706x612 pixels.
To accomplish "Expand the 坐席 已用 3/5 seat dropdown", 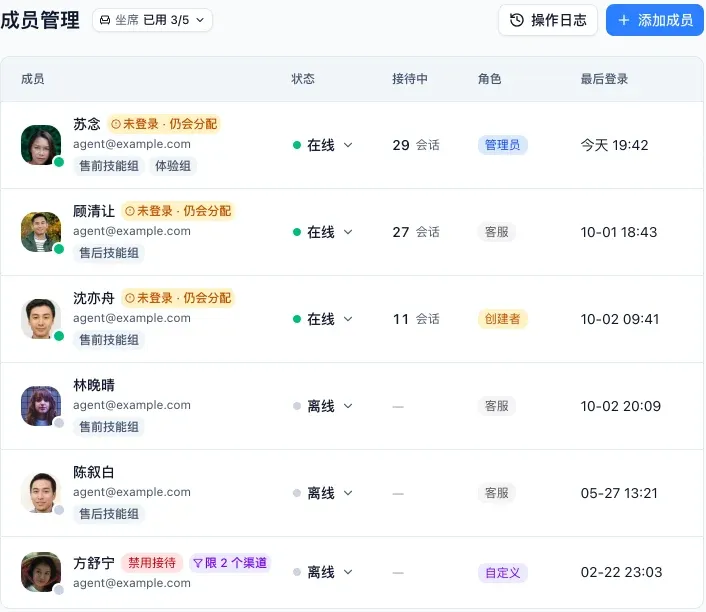I will [152, 20].
